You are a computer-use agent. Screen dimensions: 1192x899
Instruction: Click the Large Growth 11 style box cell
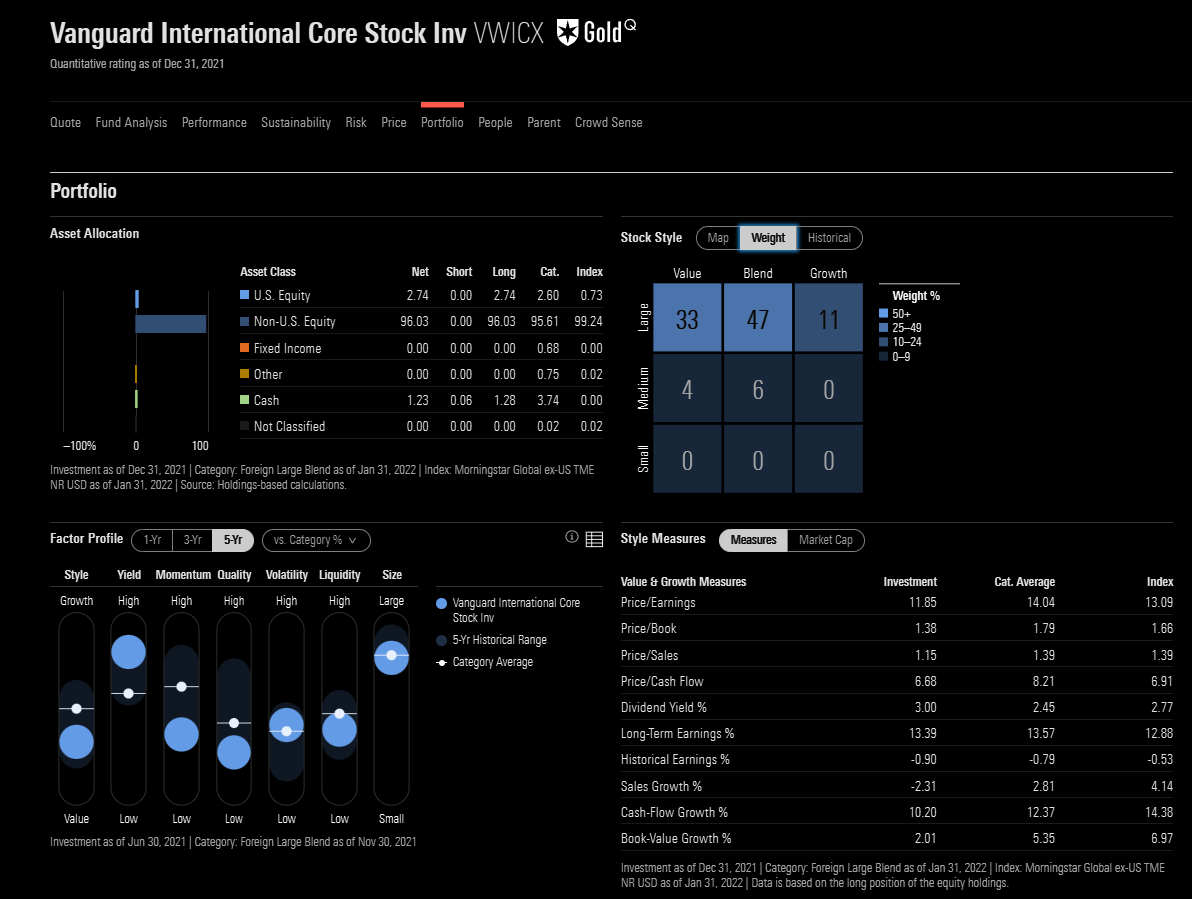point(829,318)
